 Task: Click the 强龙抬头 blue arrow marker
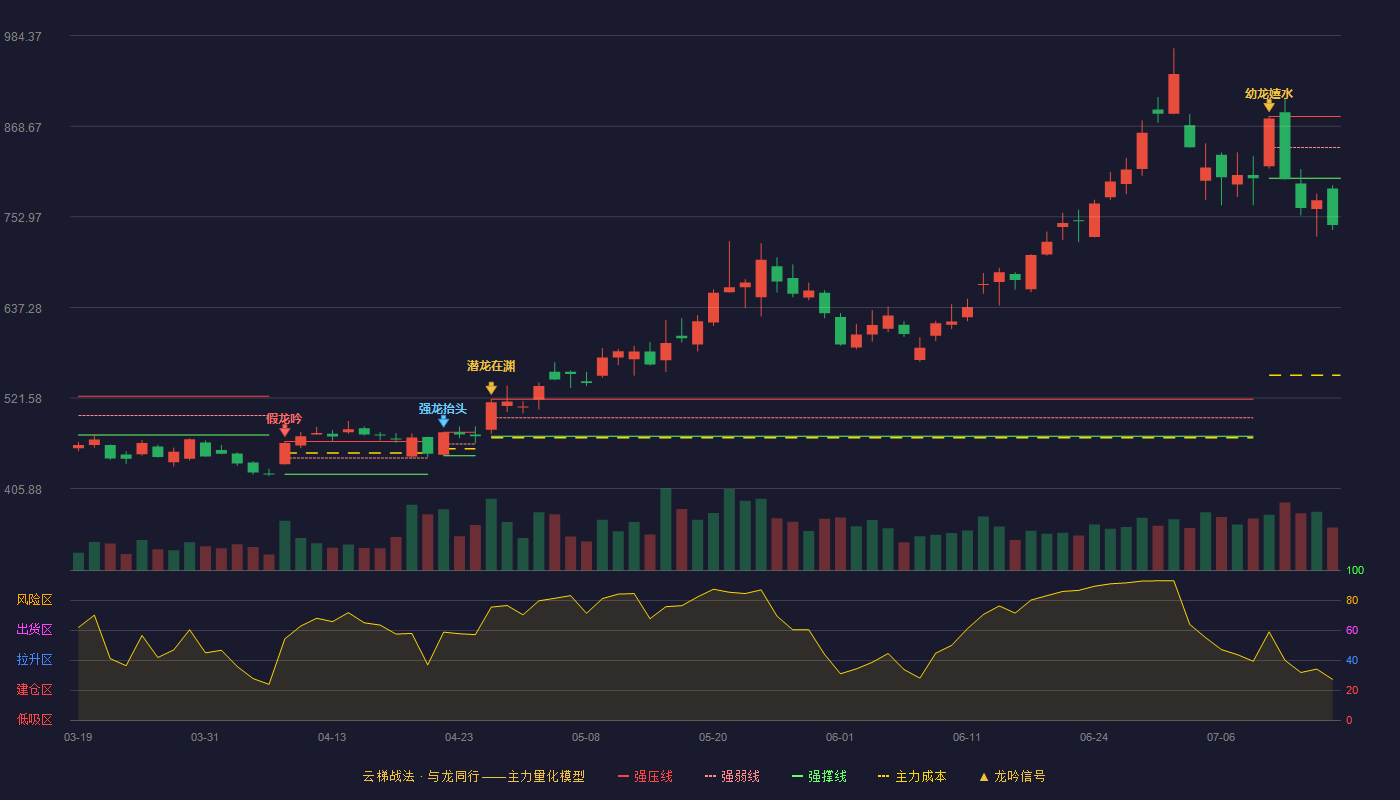tap(443, 422)
